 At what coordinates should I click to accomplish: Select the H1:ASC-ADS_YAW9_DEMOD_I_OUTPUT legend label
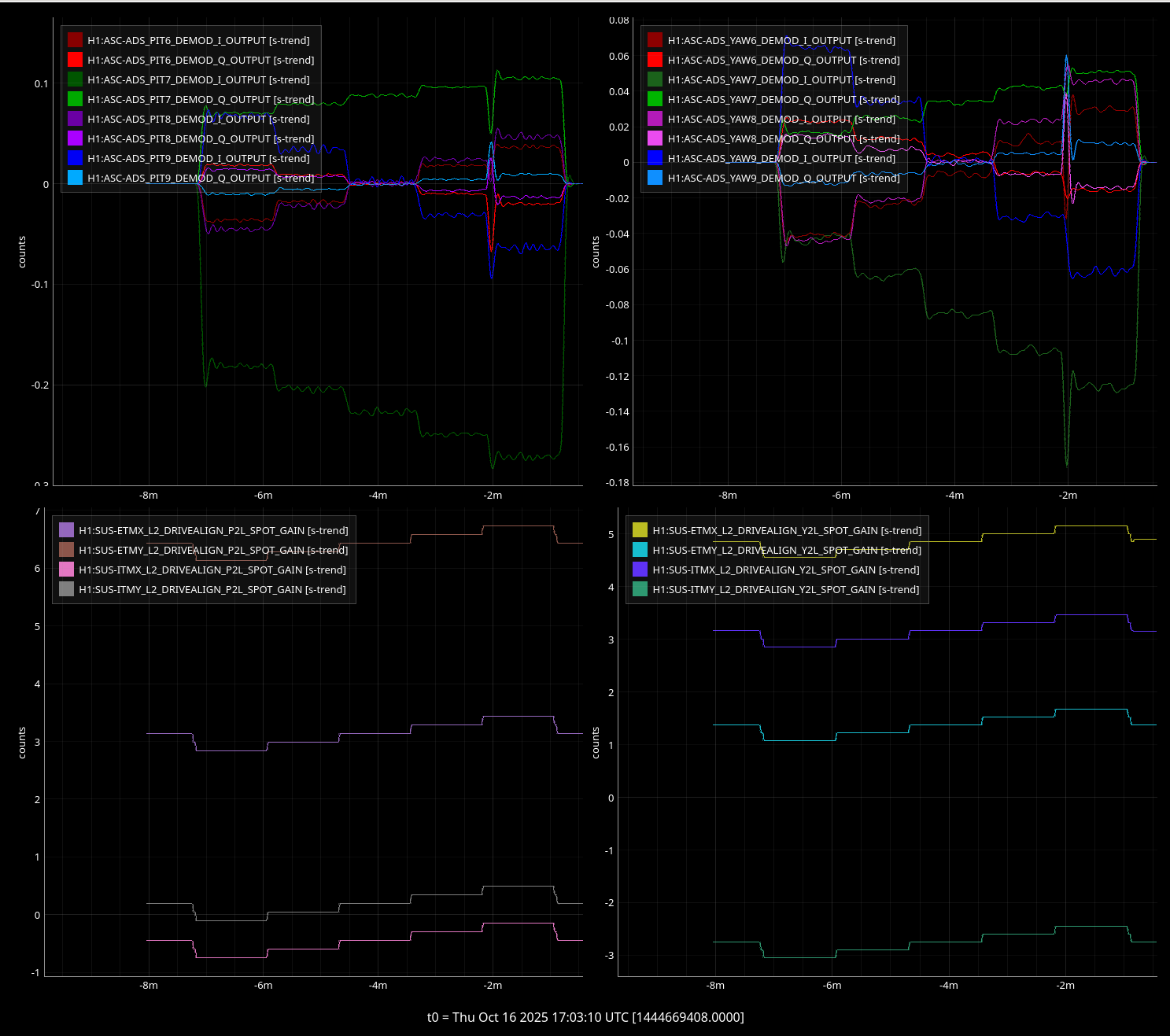tap(781, 158)
